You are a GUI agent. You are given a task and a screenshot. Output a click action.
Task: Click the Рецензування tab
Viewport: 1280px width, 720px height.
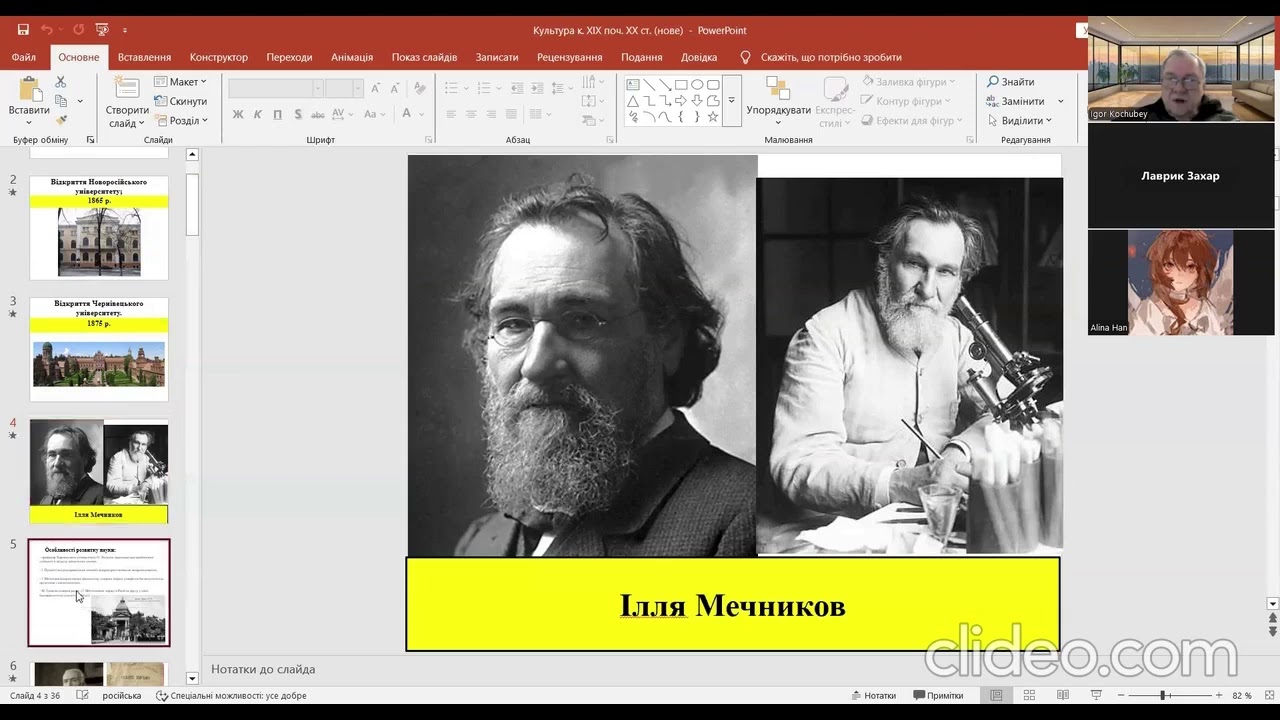coord(569,57)
